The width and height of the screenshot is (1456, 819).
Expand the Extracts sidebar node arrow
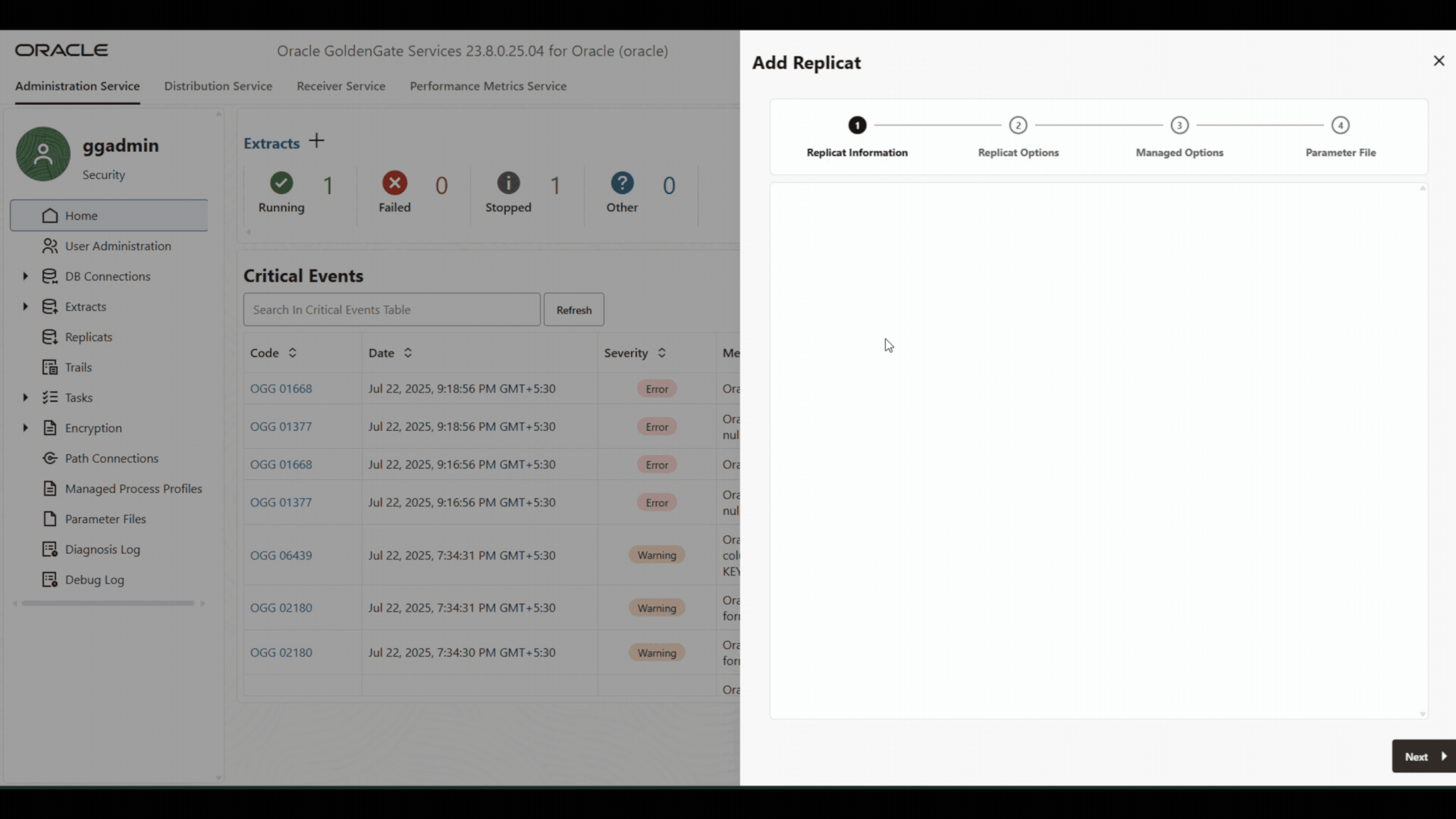tap(26, 307)
